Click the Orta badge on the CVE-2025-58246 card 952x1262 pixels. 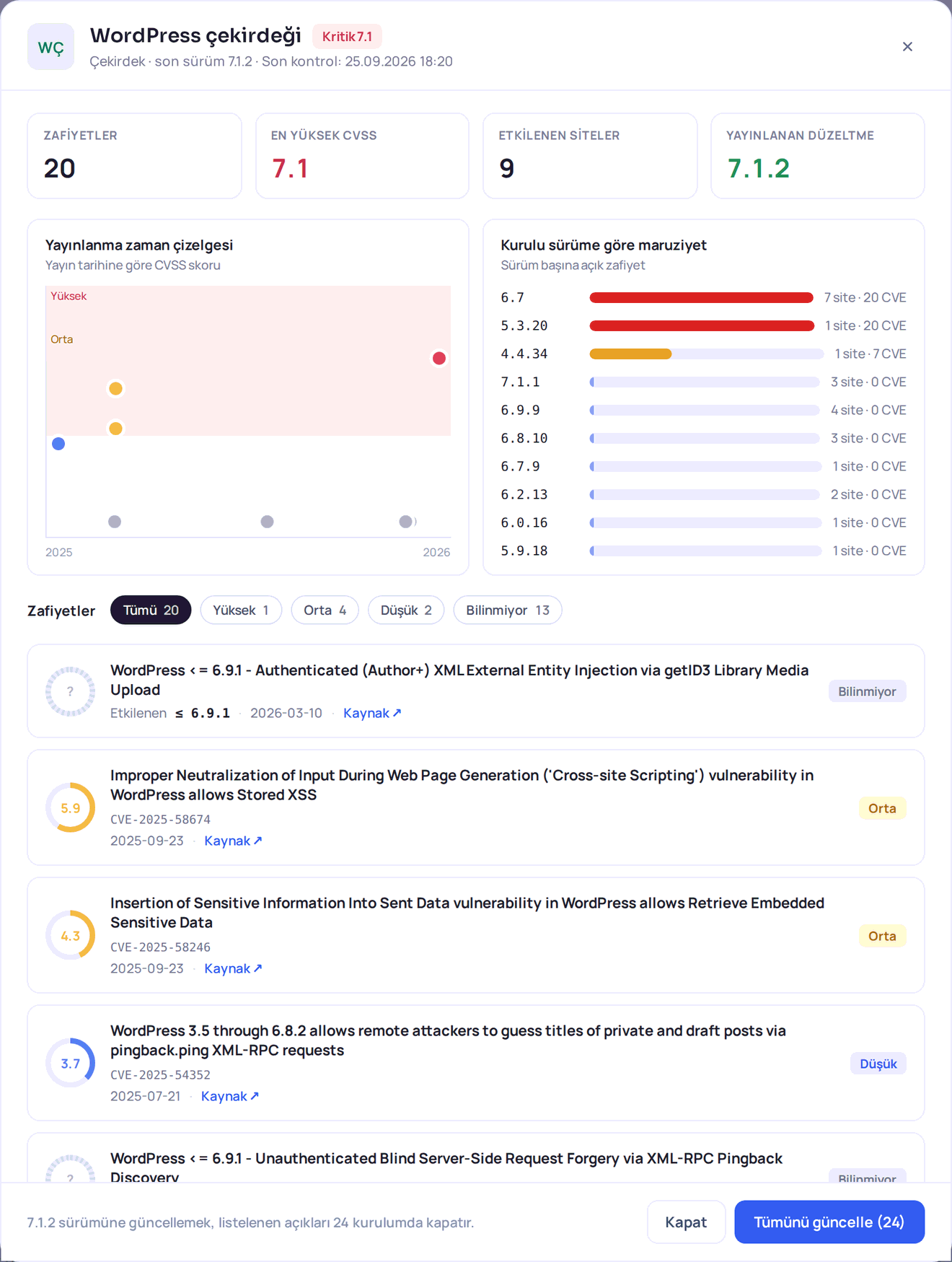tap(882, 936)
